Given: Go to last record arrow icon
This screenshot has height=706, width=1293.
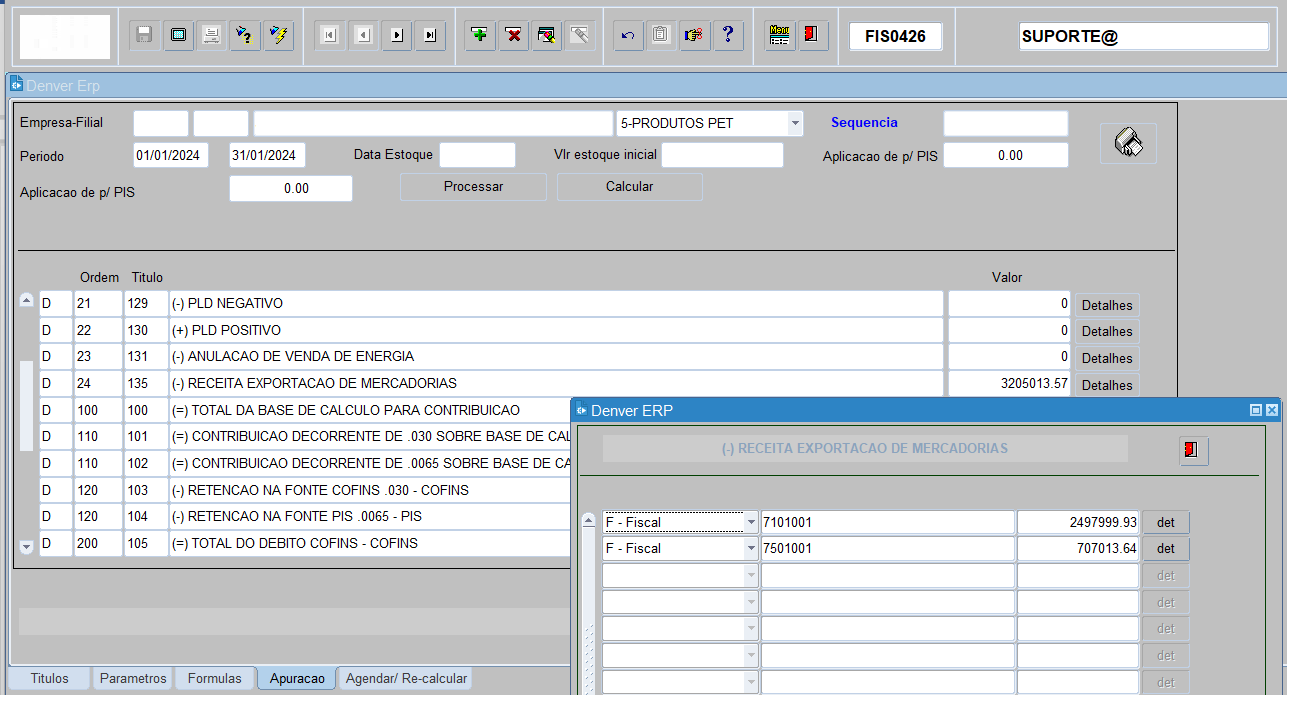Looking at the screenshot, I should [x=430, y=35].
